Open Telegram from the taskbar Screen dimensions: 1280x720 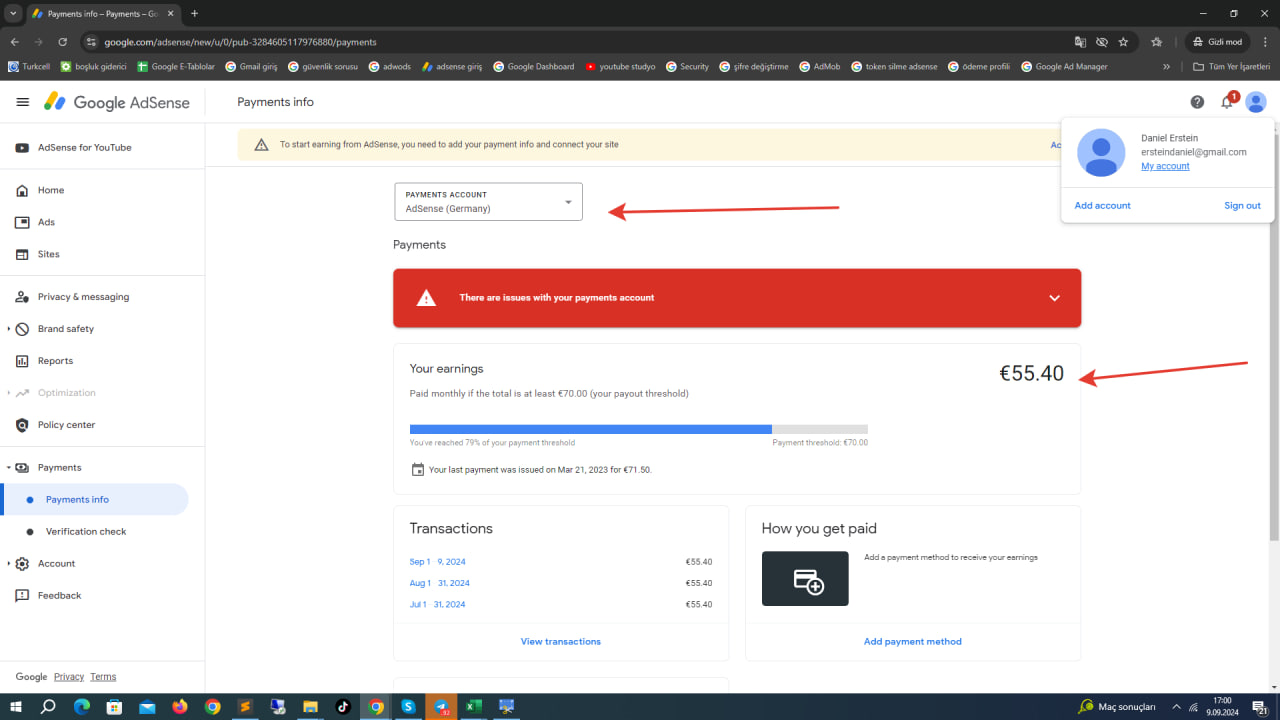(x=441, y=707)
